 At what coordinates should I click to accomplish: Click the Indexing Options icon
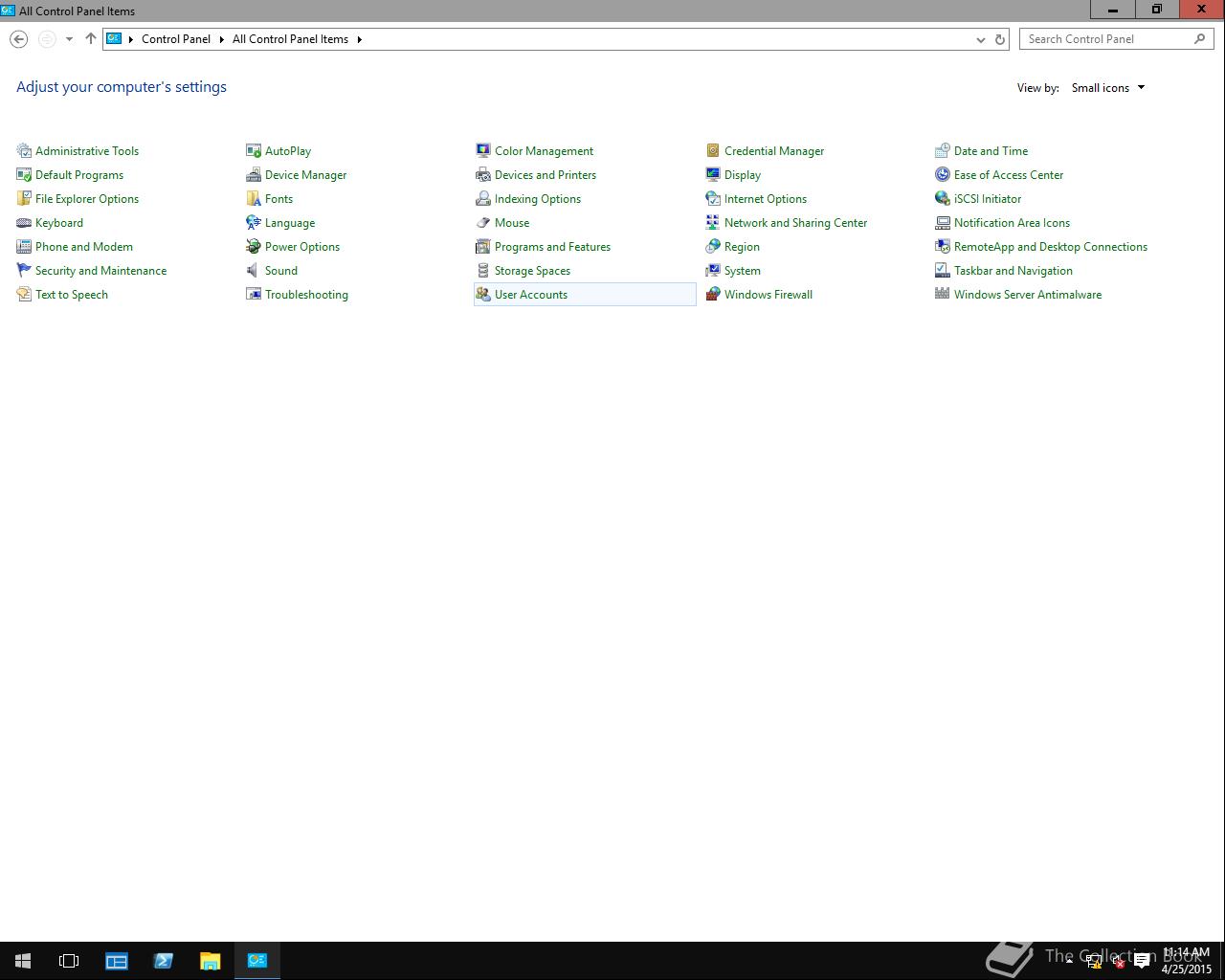pyautogui.click(x=483, y=199)
